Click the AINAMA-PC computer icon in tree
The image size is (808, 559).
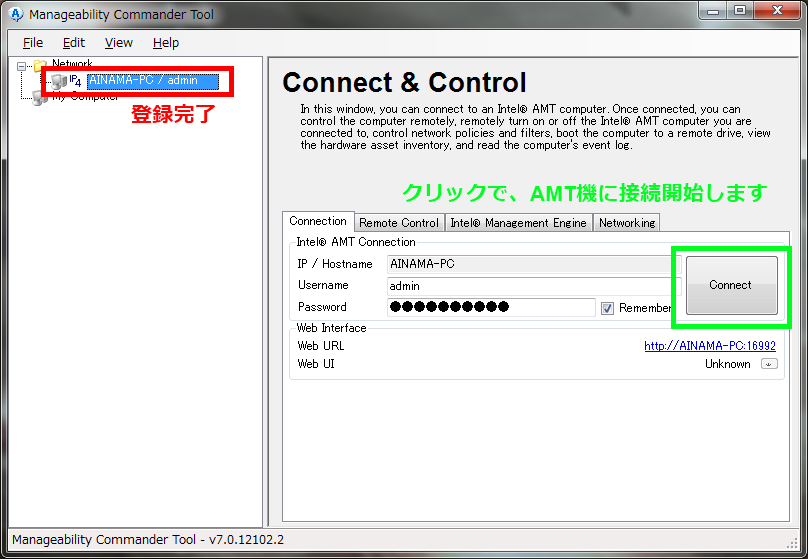(58, 81)
